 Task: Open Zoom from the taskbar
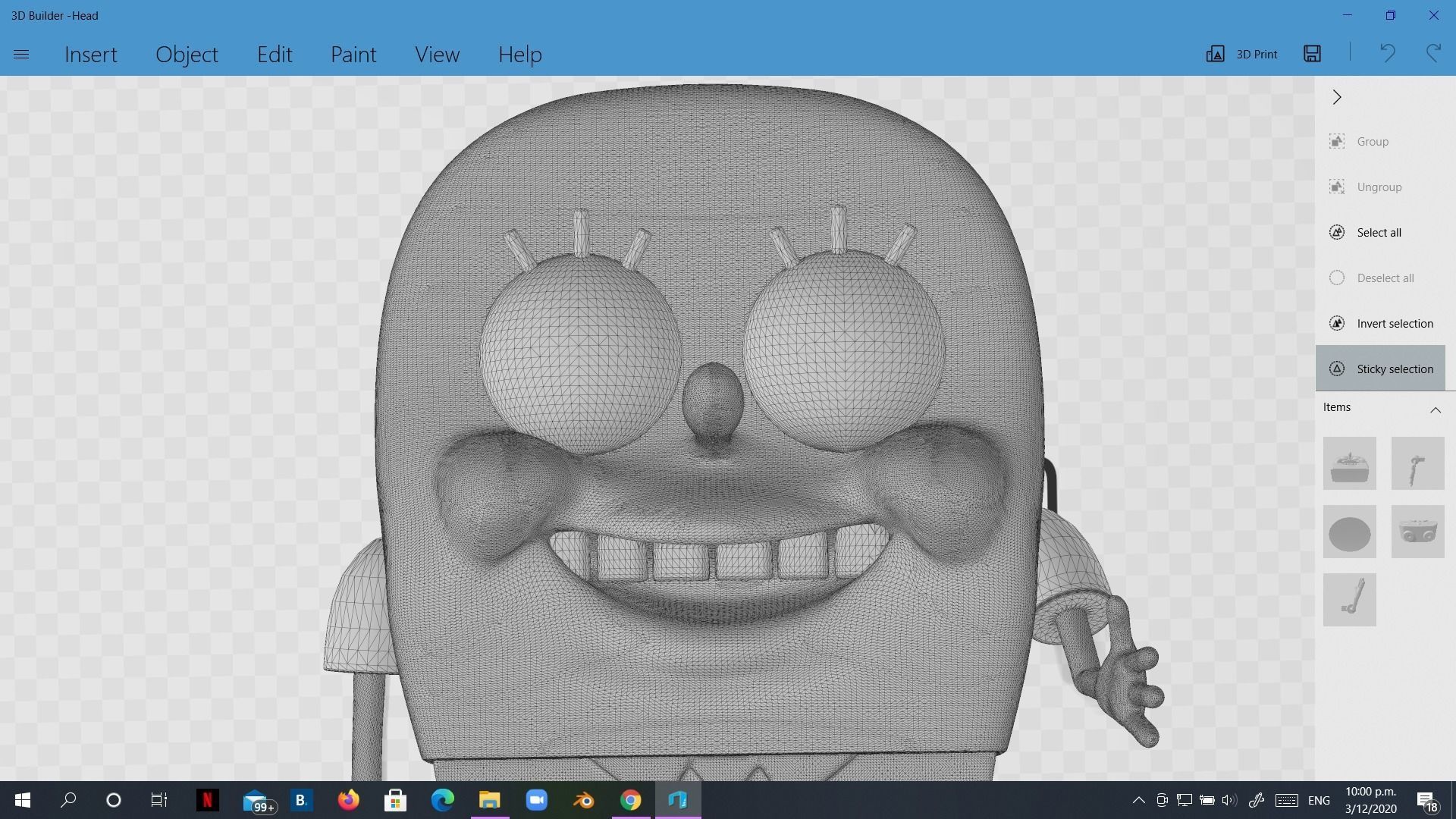(536, 800)
